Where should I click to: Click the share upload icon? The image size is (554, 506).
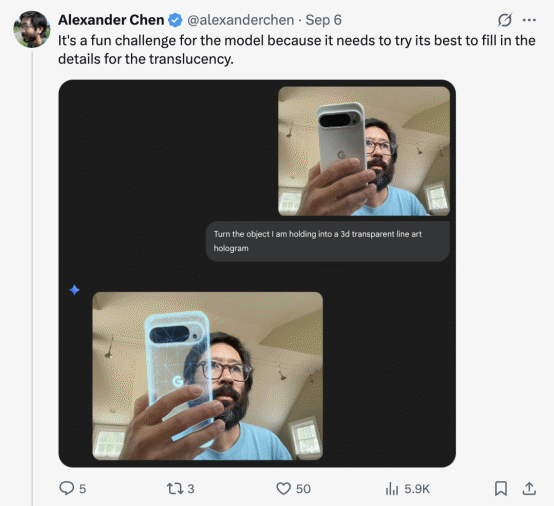529,488
